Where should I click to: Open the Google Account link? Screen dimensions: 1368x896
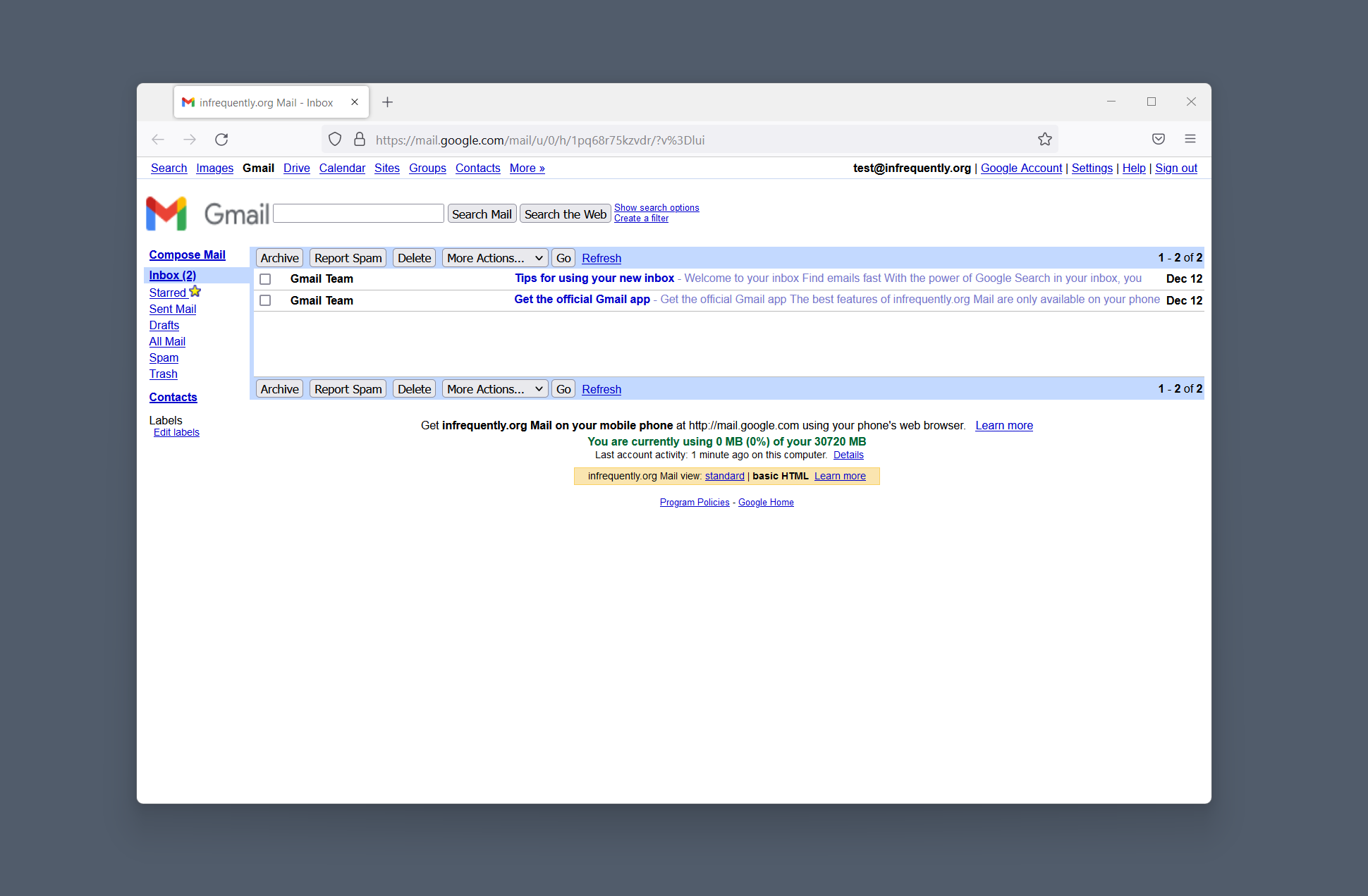(x=1021, y=168)
